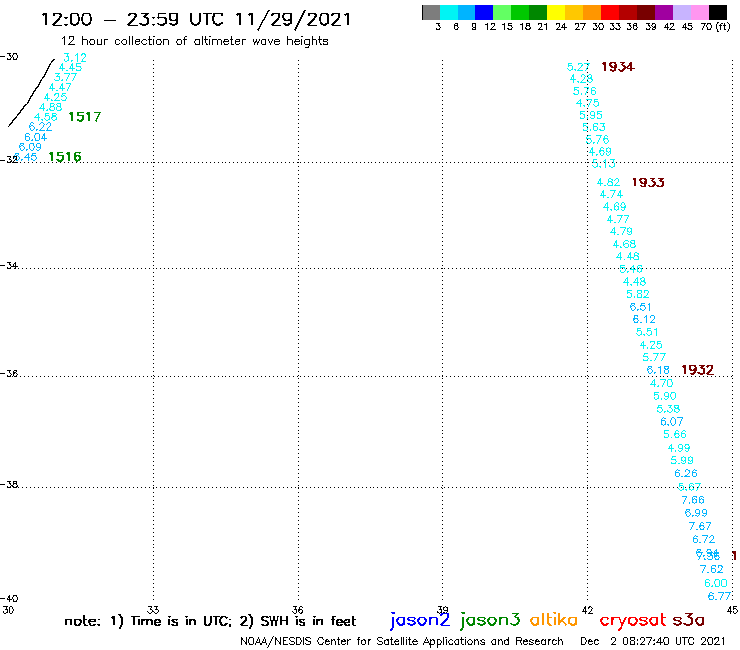
Task: Click wave height value 5.27
Action: click(x=578, y=67)
